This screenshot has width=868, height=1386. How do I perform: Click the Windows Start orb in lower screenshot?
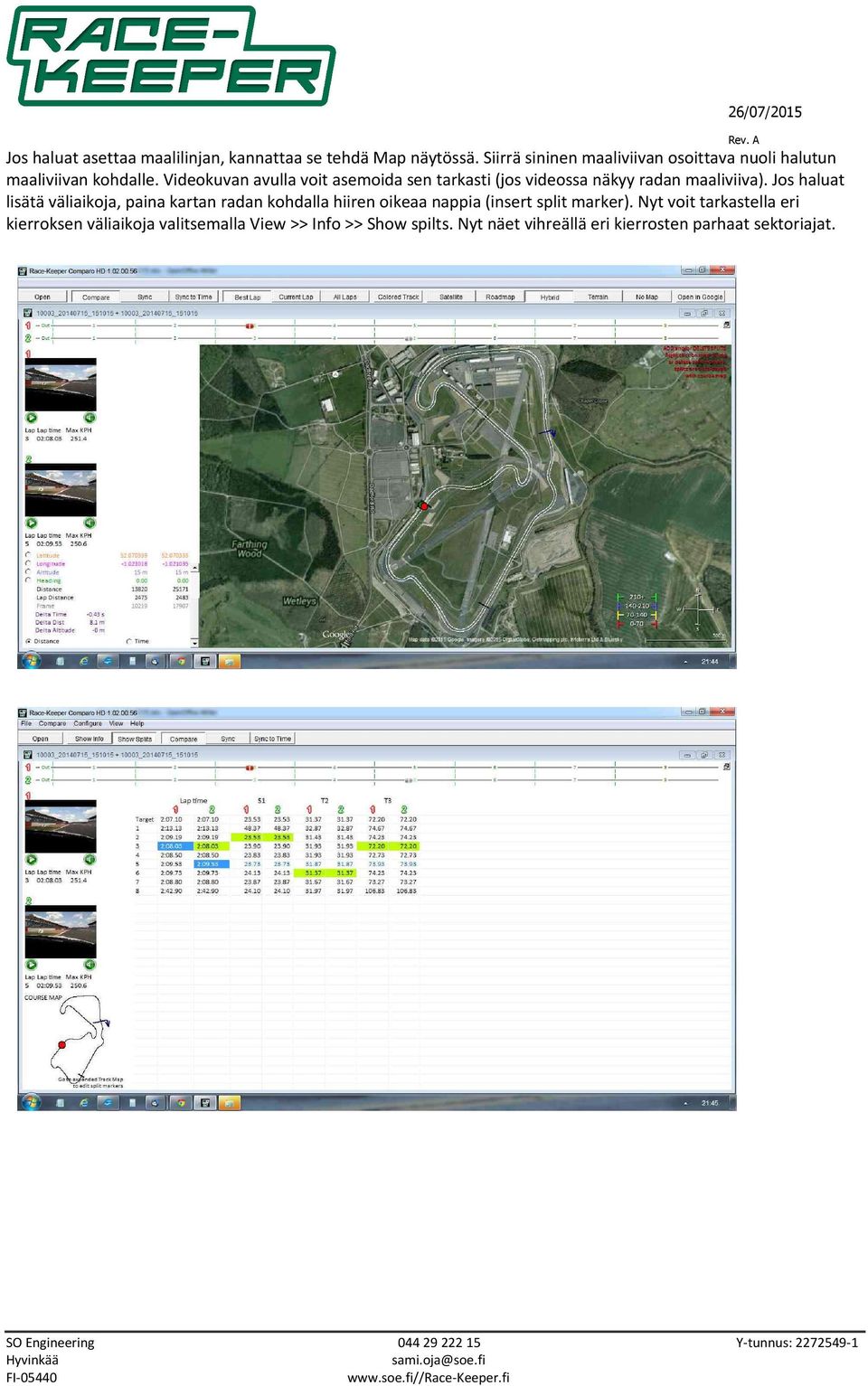click(x=31, y=1103)
